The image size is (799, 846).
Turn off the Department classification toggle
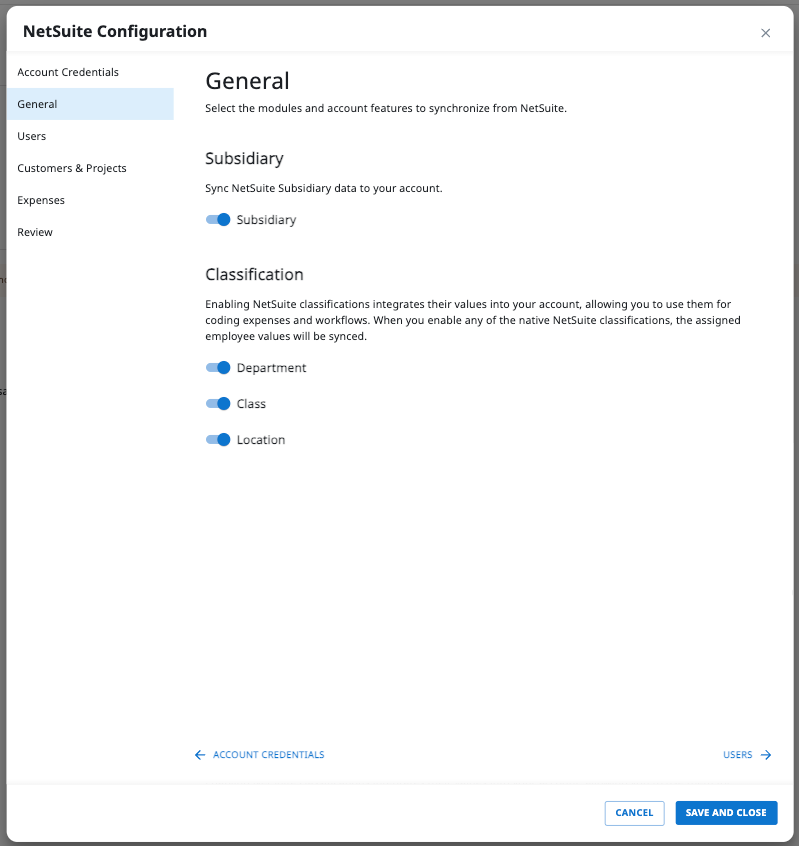[x=217, y=367]
